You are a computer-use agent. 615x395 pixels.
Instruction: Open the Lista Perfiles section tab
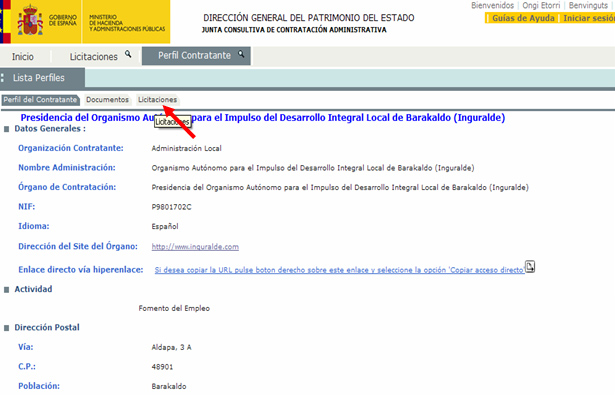(42, 78)
